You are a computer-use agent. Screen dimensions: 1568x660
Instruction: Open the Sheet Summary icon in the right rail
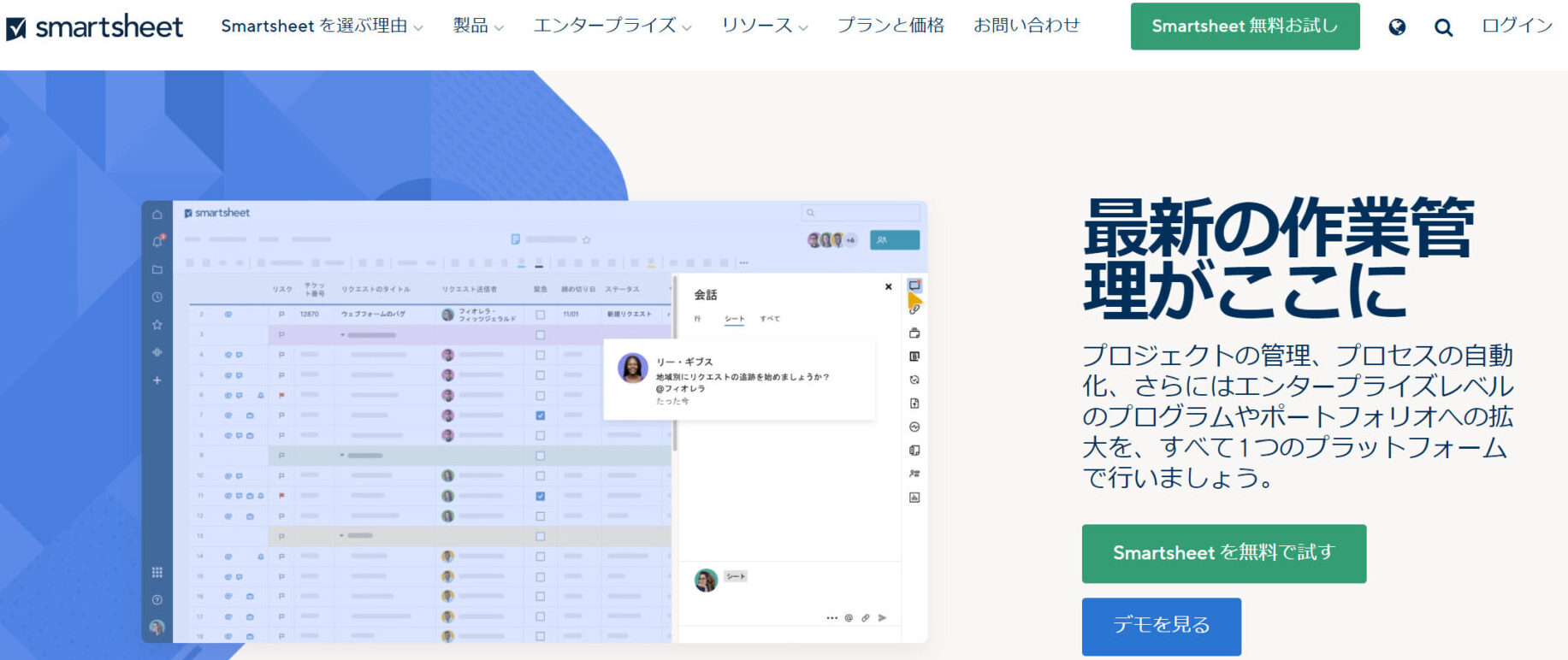914,450
